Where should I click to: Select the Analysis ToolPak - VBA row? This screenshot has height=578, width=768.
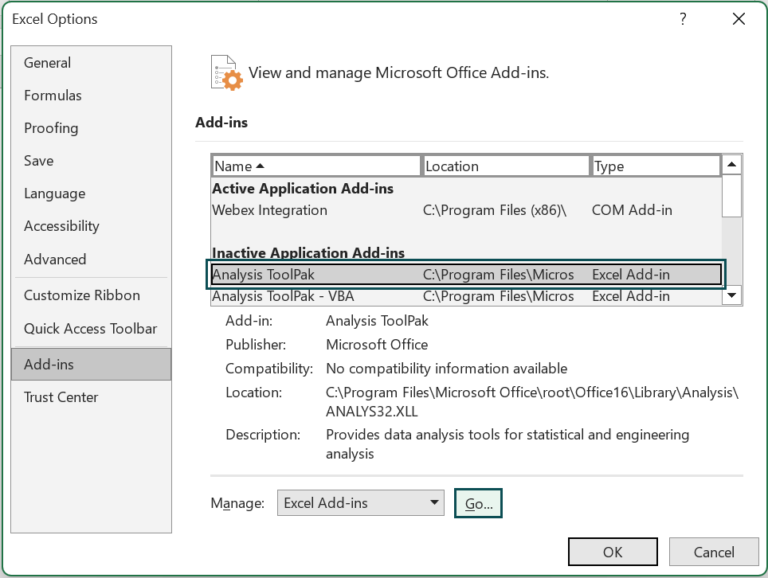(466, 296)
